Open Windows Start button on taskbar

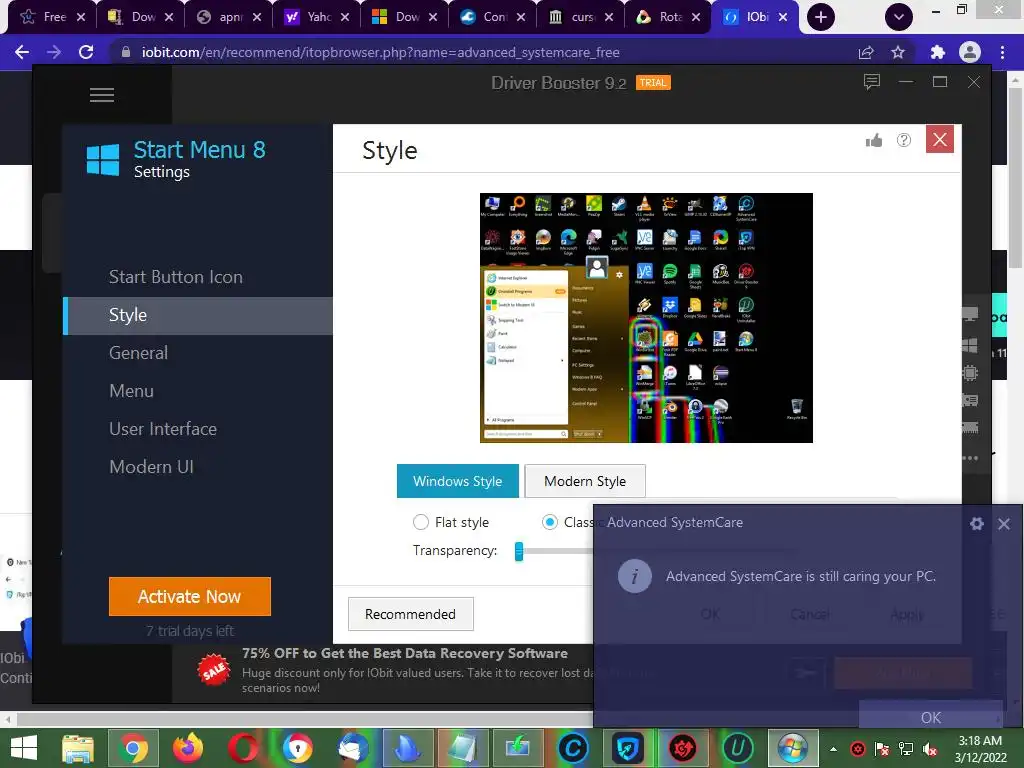tap(24, 748)
